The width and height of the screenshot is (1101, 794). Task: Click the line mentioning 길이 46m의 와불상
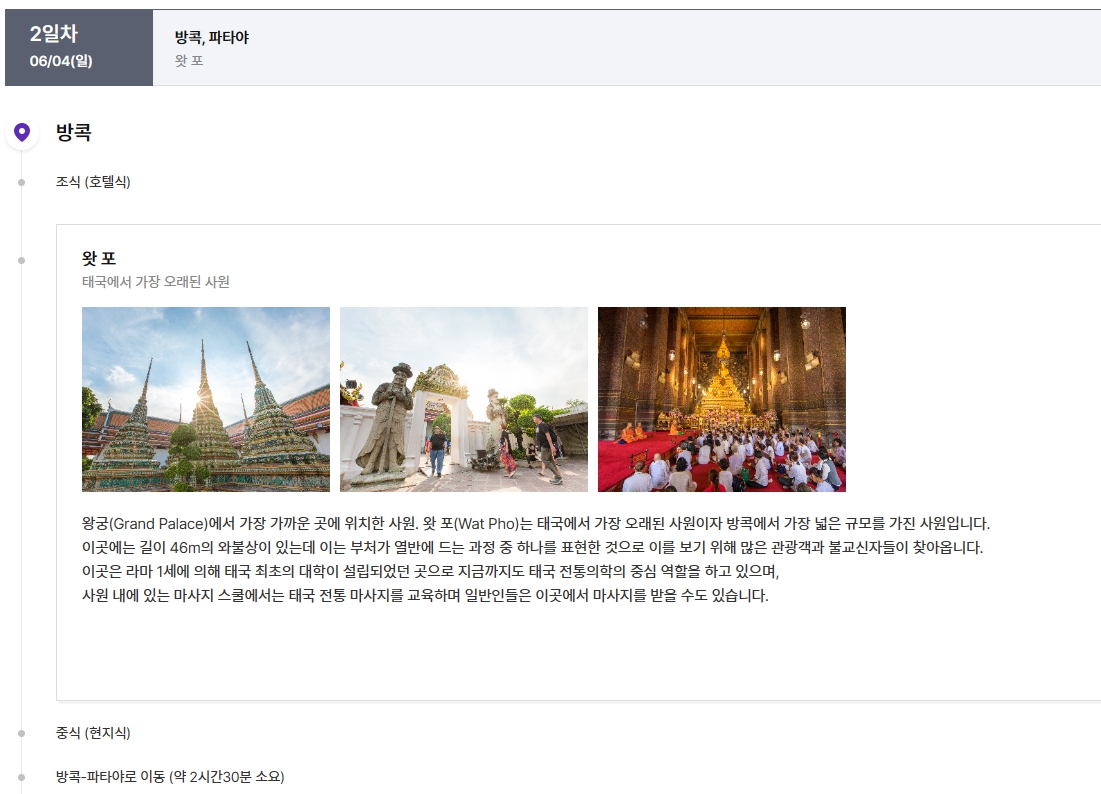click(x=532, y=548)
